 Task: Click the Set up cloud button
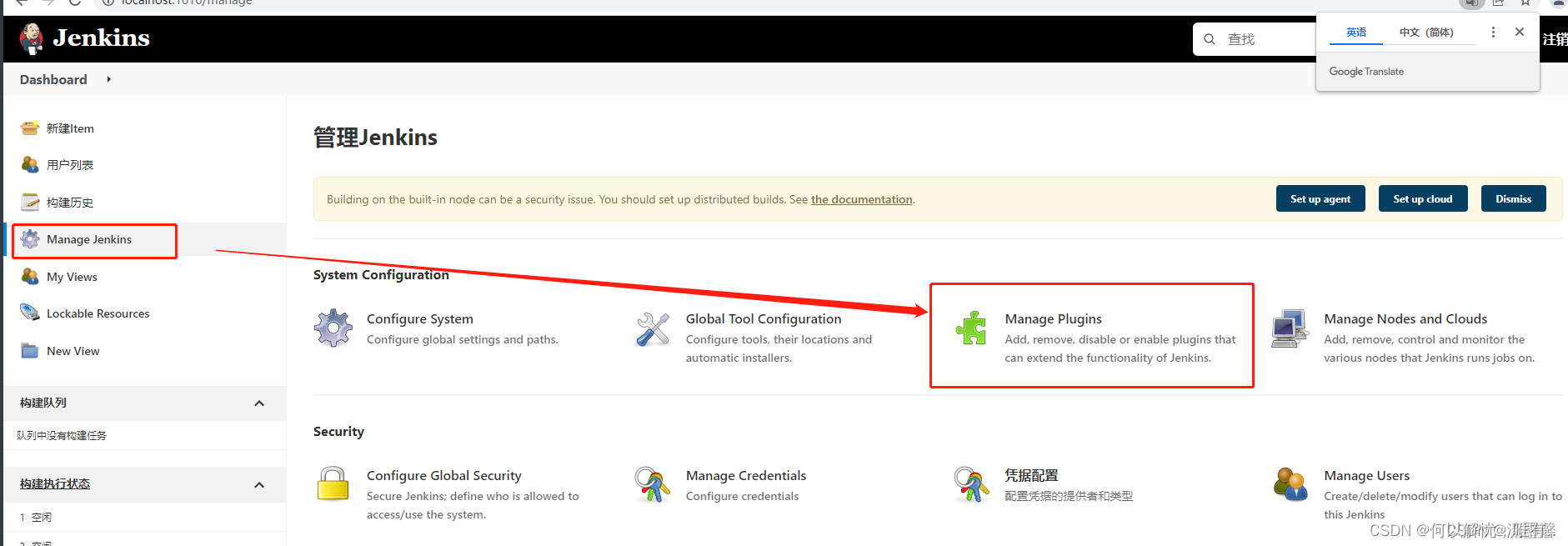[x=1423, y=198]
